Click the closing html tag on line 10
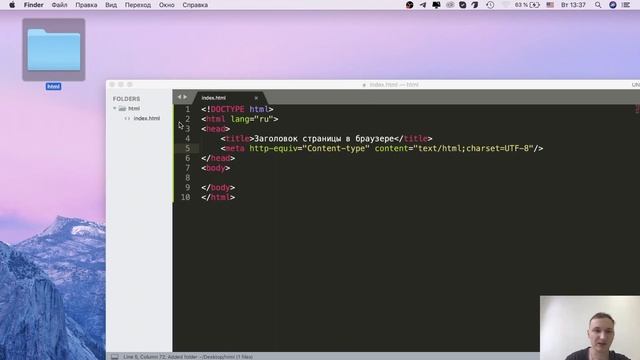 pos(218,197)
